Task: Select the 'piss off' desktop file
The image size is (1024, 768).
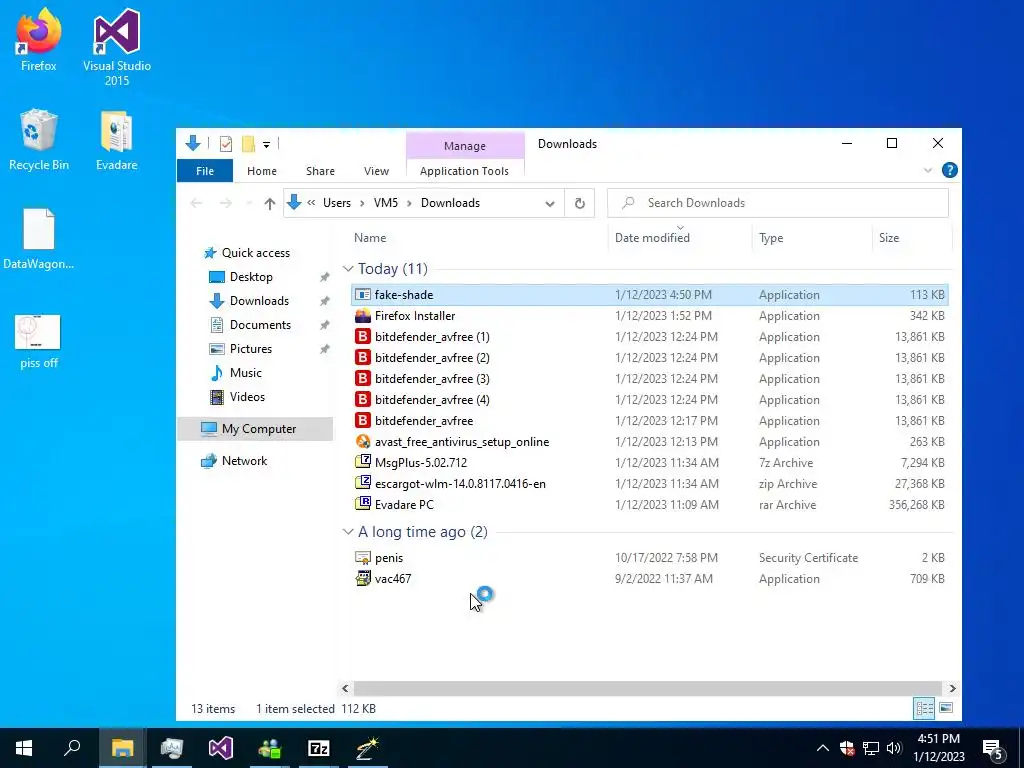Action: click(x=39, y=341)
